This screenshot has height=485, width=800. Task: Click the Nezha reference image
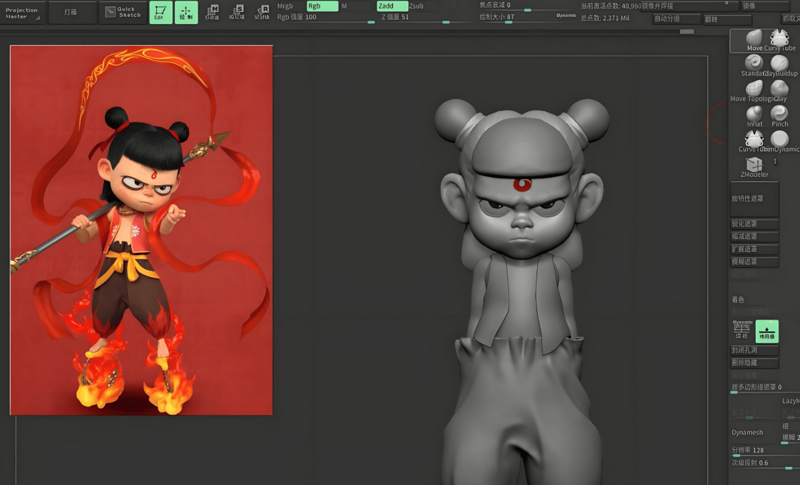[x=141, y=230]
